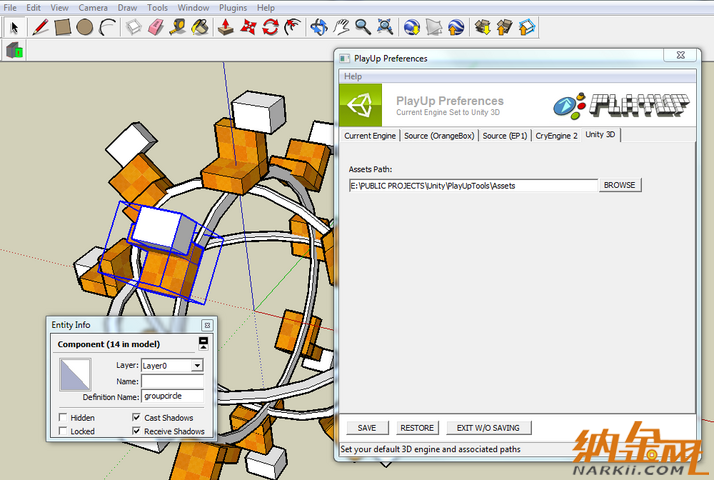Click the Assets Path input field
The width and height of the screenshot is (714, 480).
click(x=473, y=185)
